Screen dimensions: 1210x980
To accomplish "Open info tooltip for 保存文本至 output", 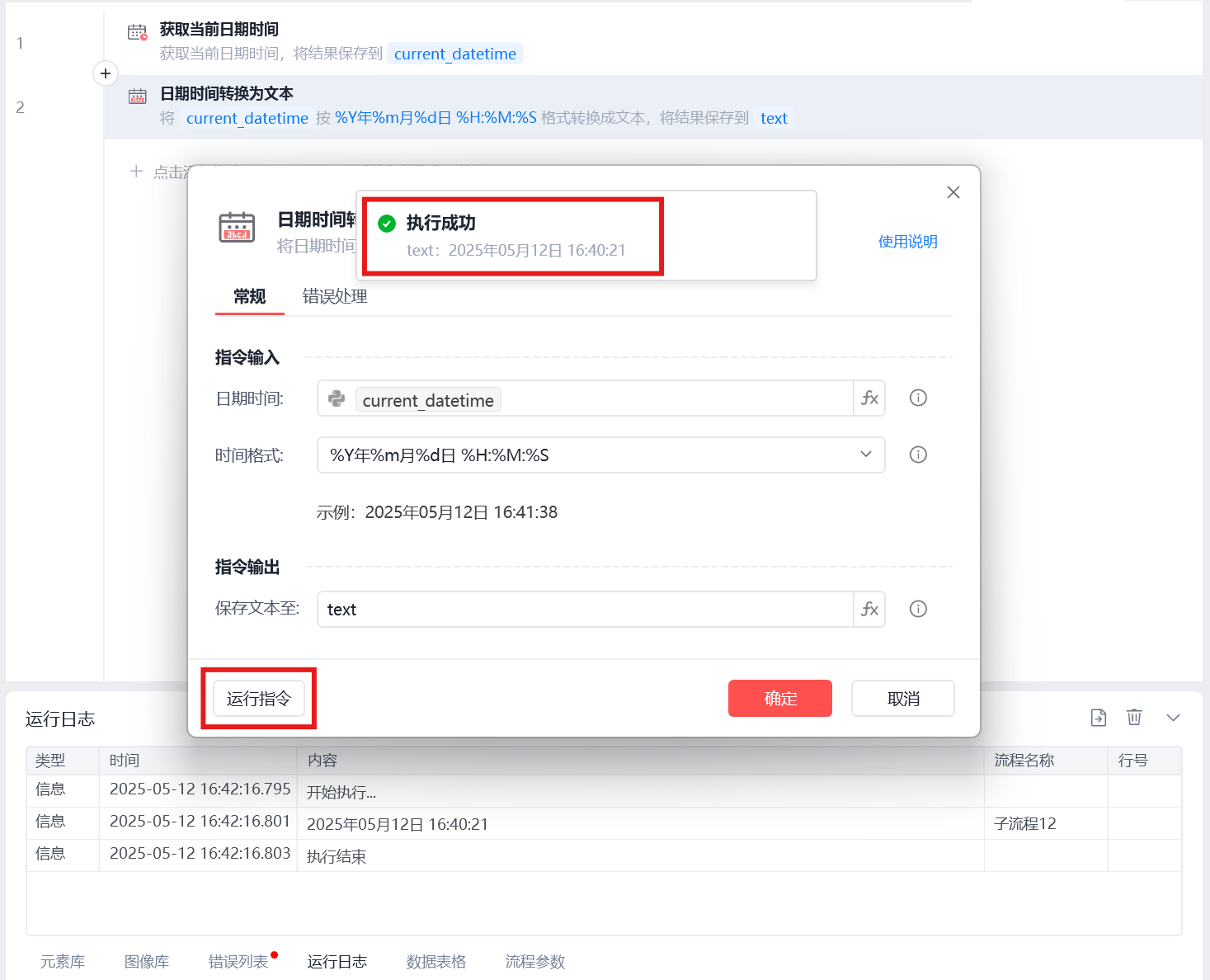I will coord(918,609).
